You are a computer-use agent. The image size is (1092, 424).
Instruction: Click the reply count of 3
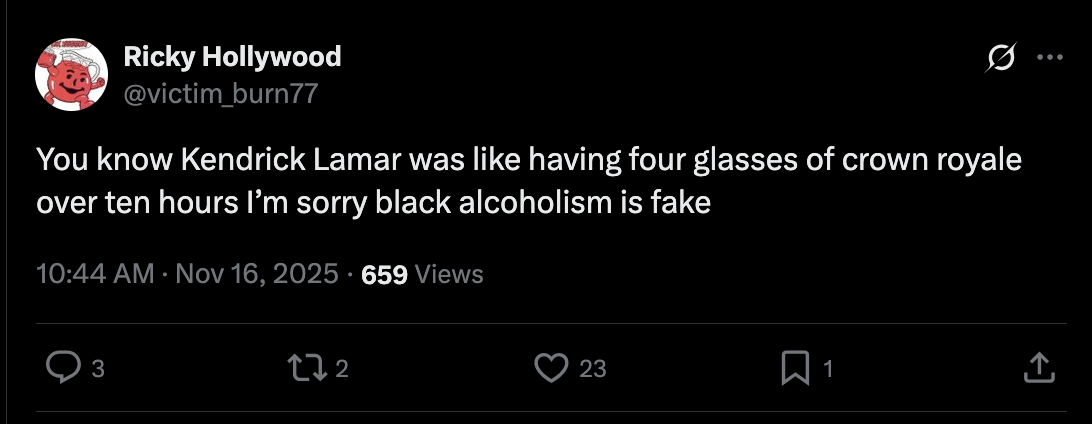[x=97, y=369]
